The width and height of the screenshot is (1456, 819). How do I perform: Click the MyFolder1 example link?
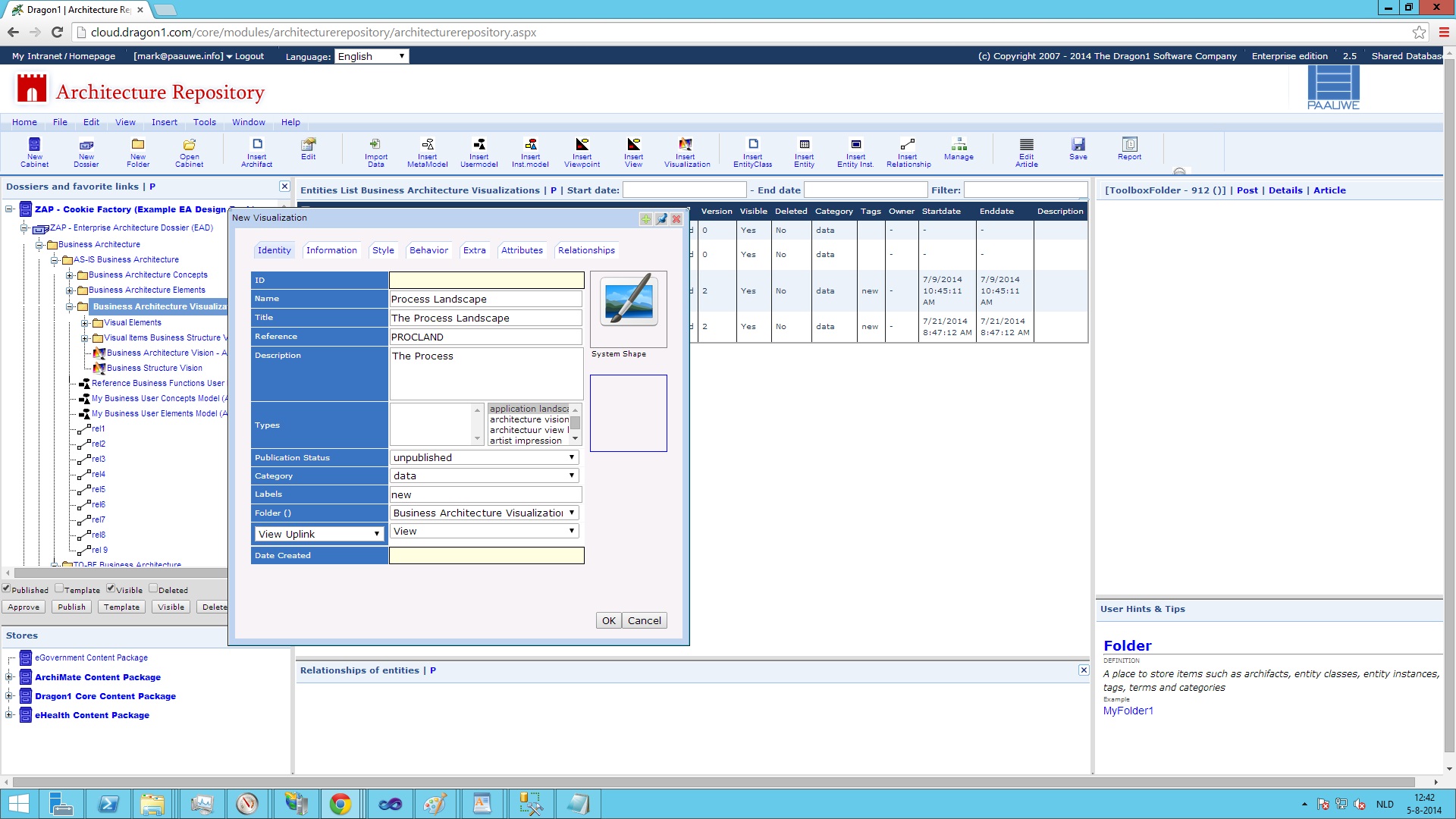1128,711
